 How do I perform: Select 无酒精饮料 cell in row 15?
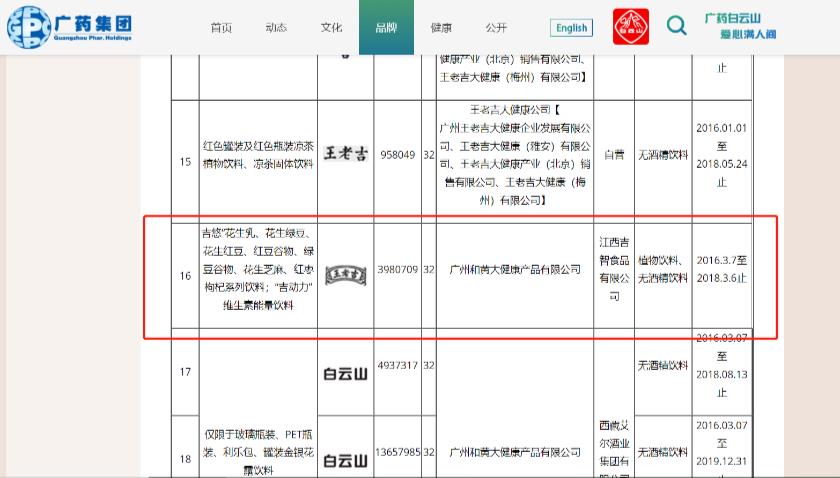click(x=663, y=155)
